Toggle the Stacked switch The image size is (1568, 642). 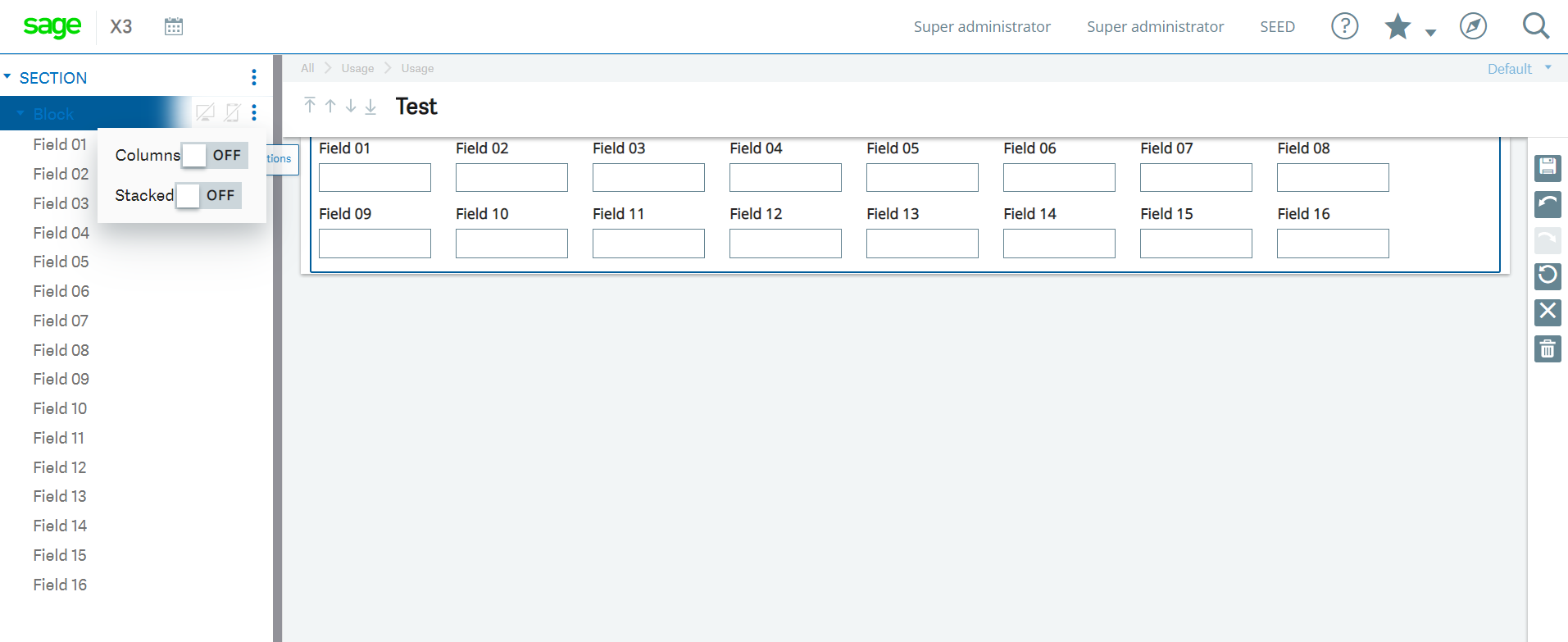pyautogui.click(x=208, y=195)
